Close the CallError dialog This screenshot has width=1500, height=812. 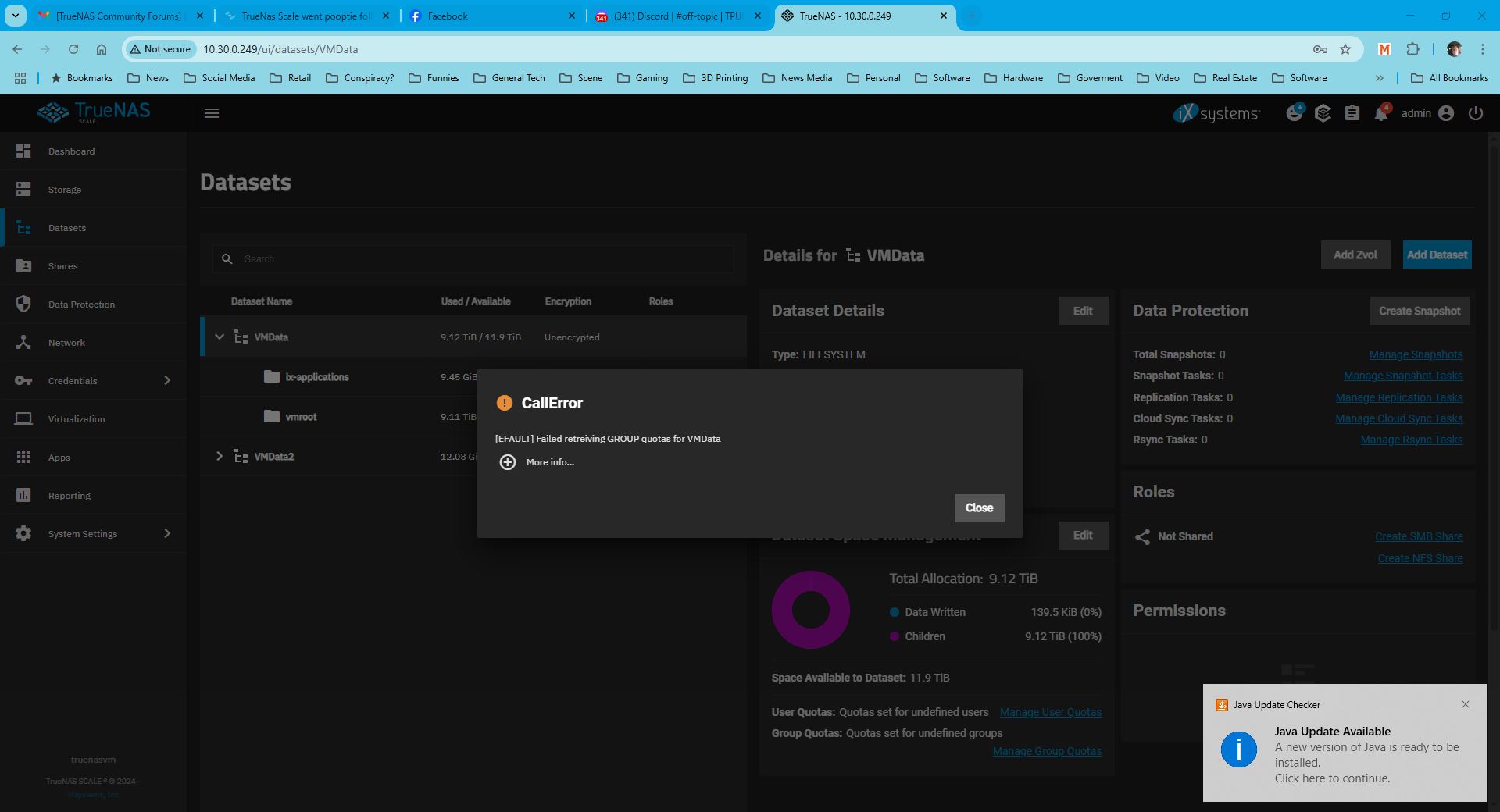979,507
